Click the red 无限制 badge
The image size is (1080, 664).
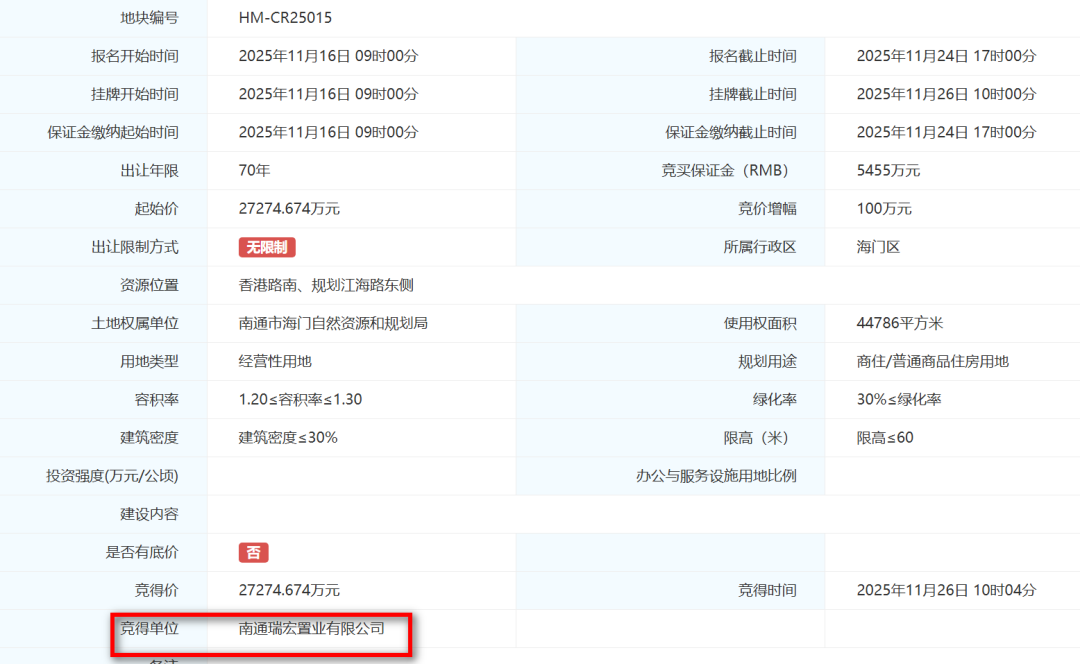[267, 247]
